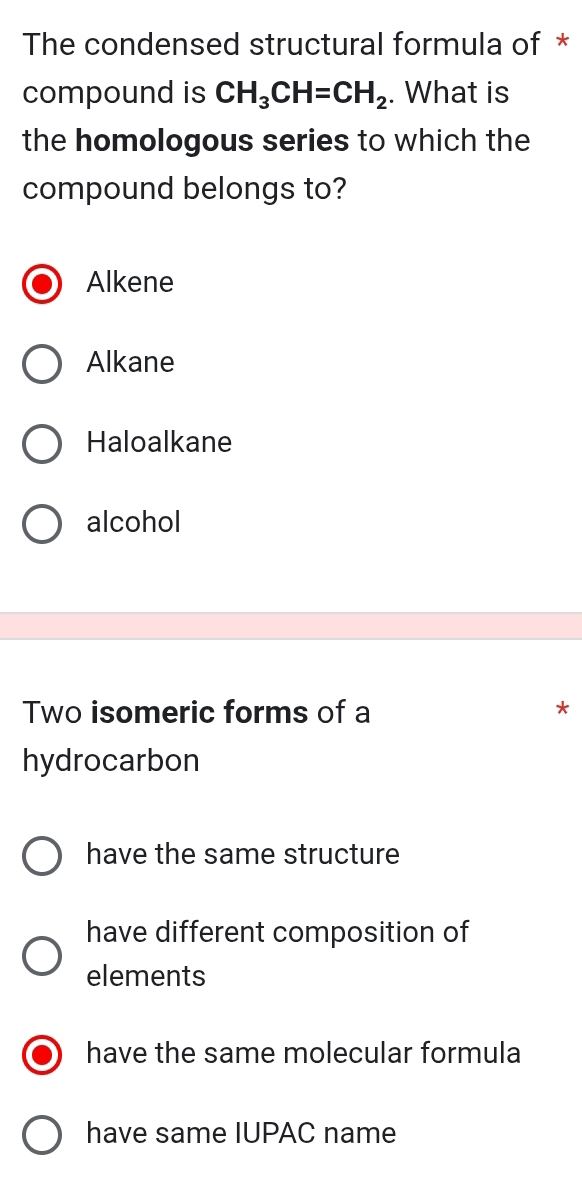This screenshot has height=1202, width=582.
Task: Pick the alcohol answer choice
Action: coord(41,523)
